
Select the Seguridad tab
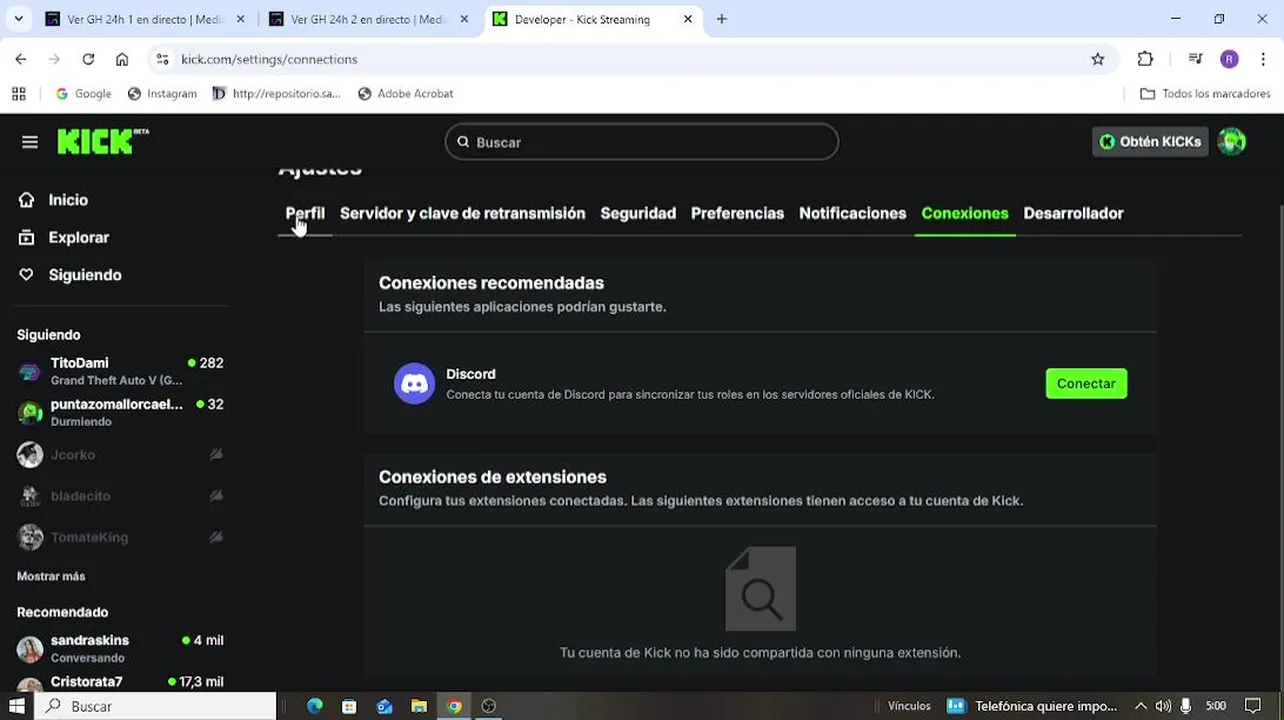pos(638,213)
